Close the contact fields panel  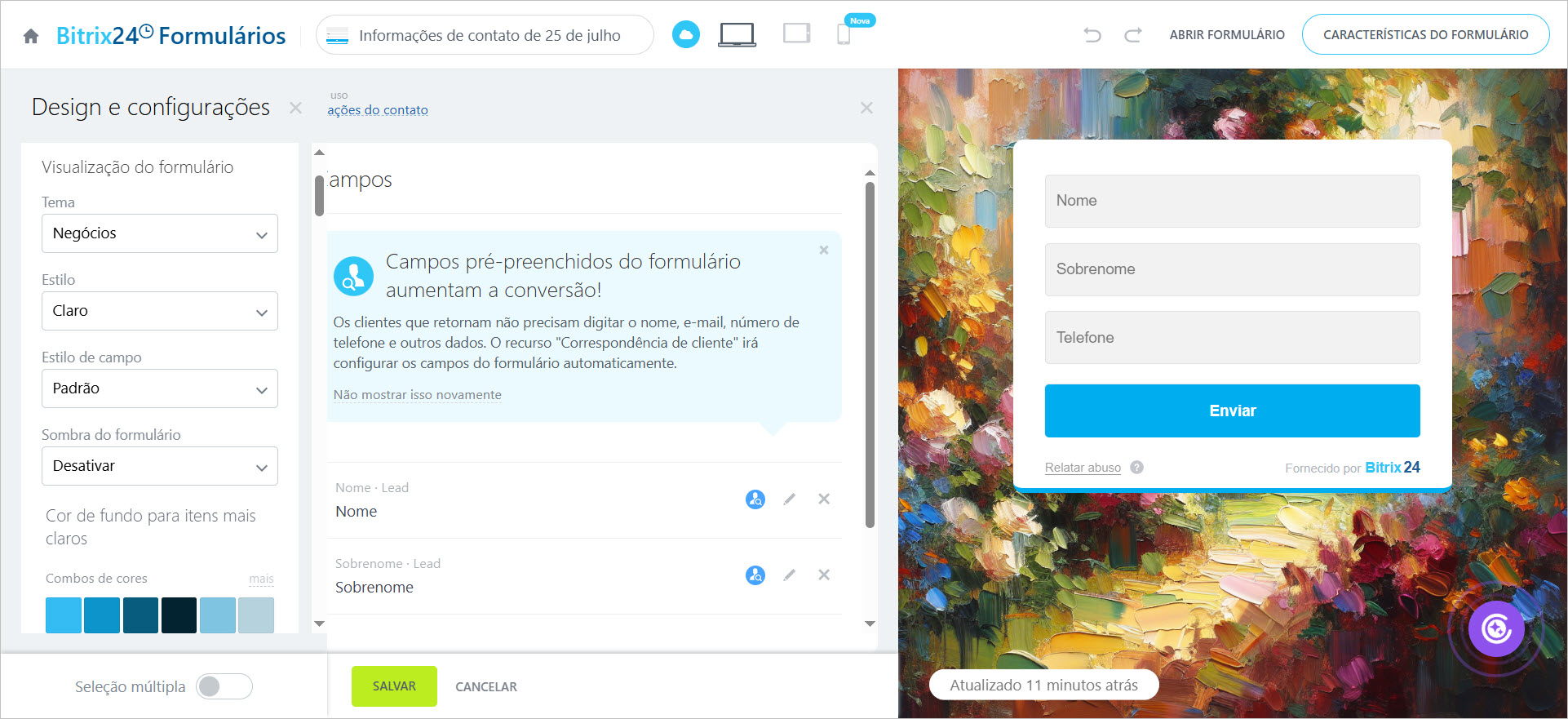(x=866, y=108)
